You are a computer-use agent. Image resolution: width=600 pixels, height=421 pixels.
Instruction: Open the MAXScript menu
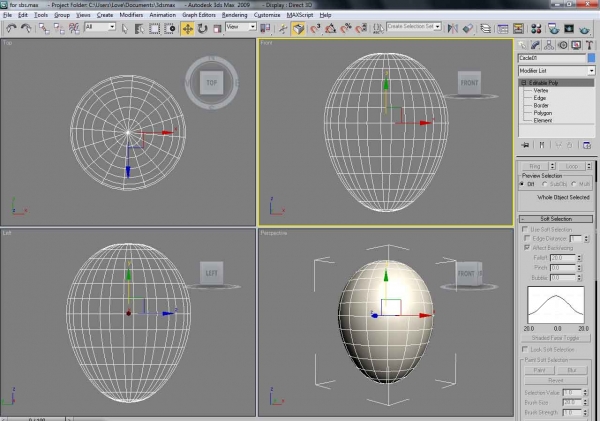300,15
